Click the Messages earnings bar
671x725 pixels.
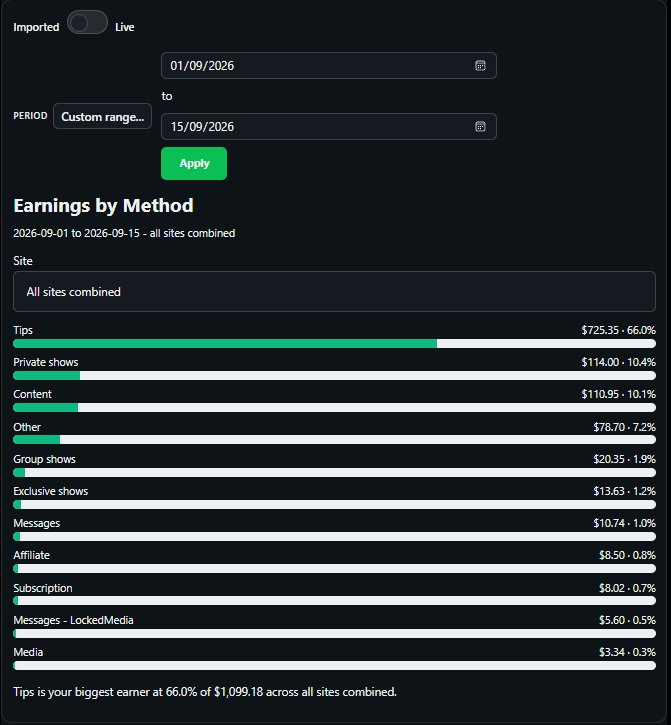tap(334, 536)
